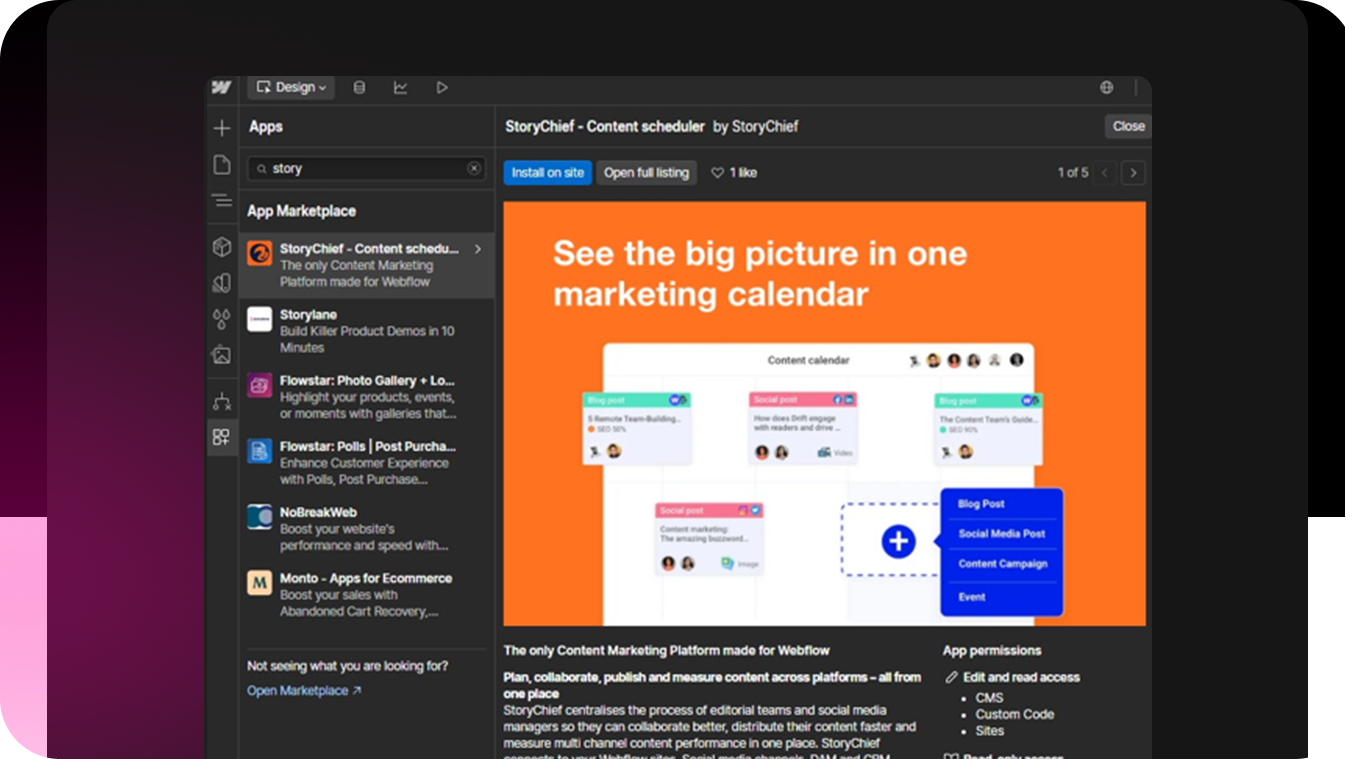Select Flowstar: Polls | Post Purchase result
The image size is (1355, 759).
pyautogui.click(x=366, y=463)
